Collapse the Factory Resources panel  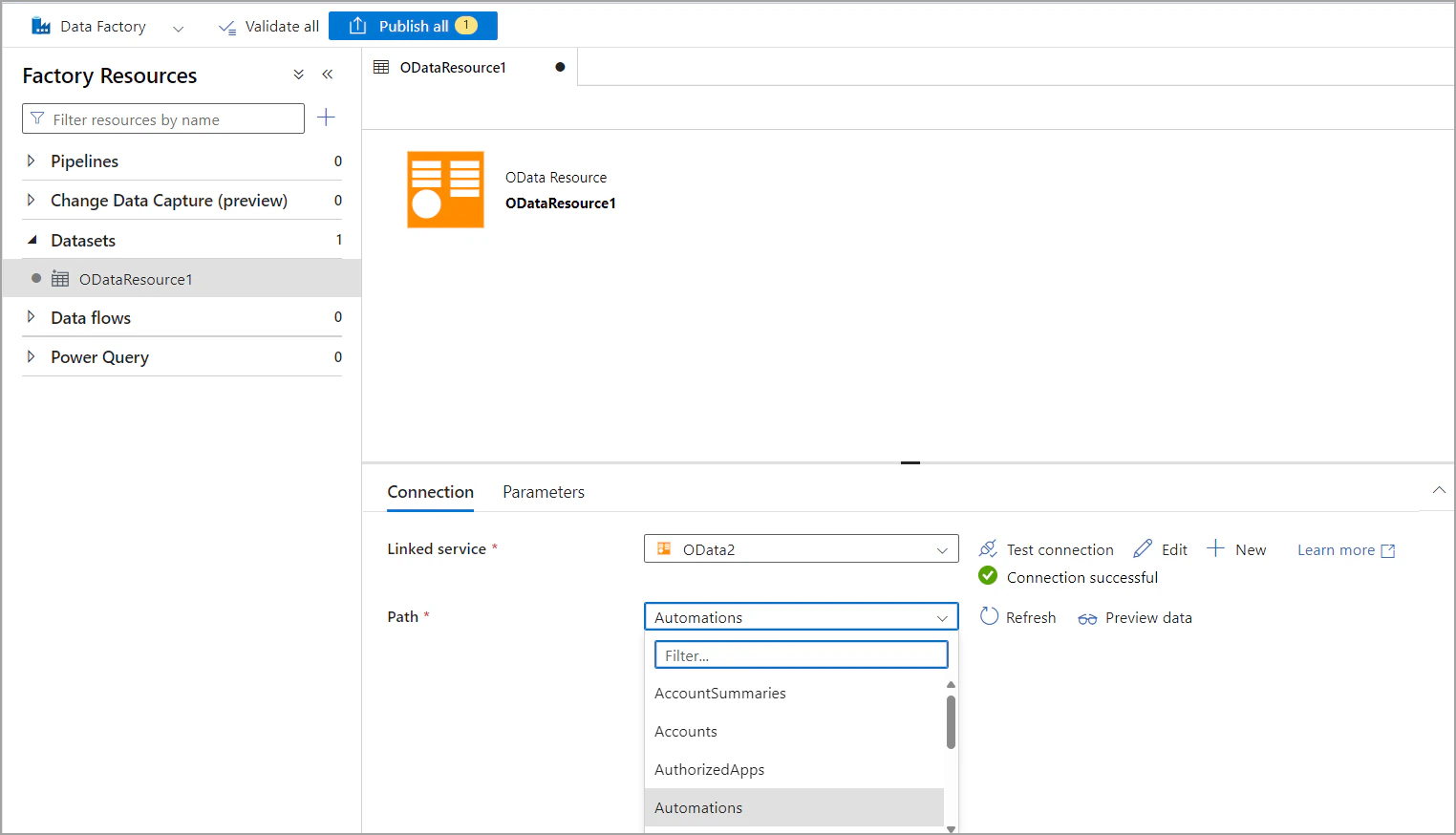click(x=328, y=75)
